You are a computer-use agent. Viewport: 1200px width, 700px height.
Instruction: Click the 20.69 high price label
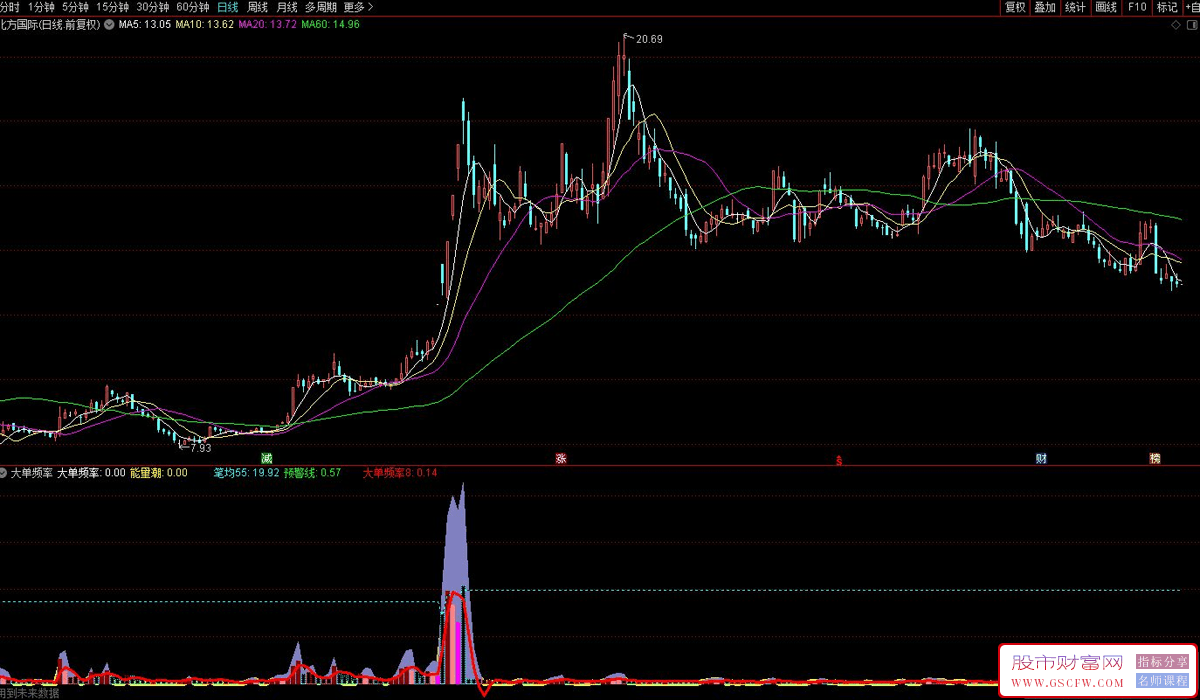[649, 39]
